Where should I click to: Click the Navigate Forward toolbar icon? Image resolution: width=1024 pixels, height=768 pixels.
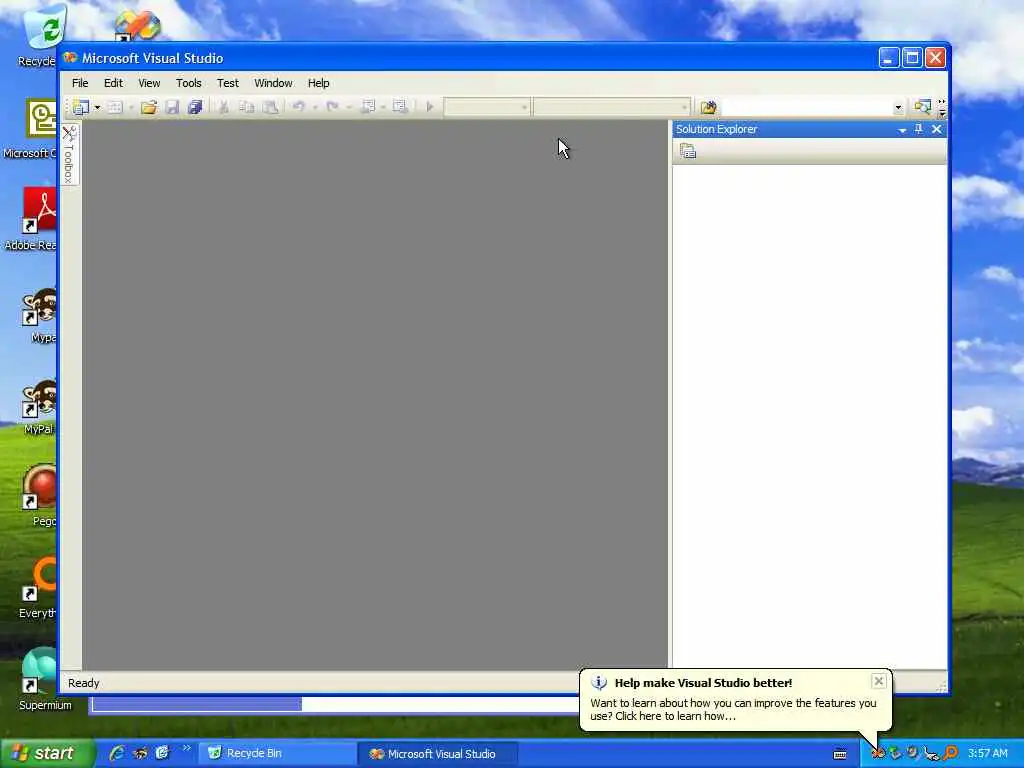coord(400,106)
